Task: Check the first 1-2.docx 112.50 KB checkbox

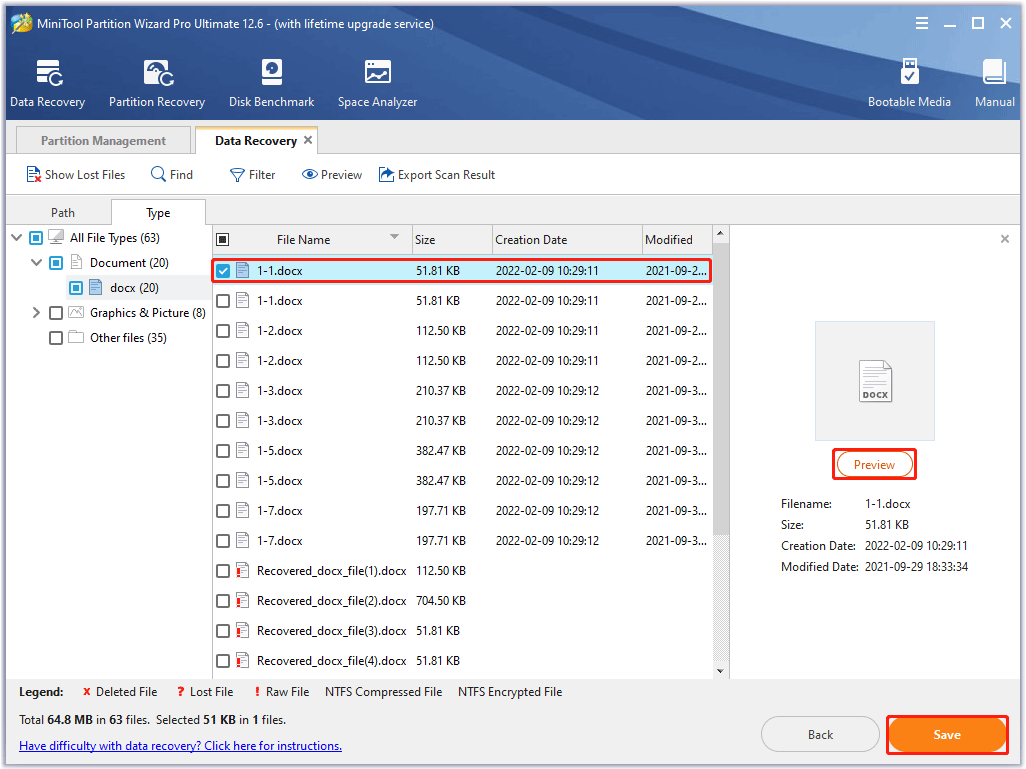Action: (223, 331)
